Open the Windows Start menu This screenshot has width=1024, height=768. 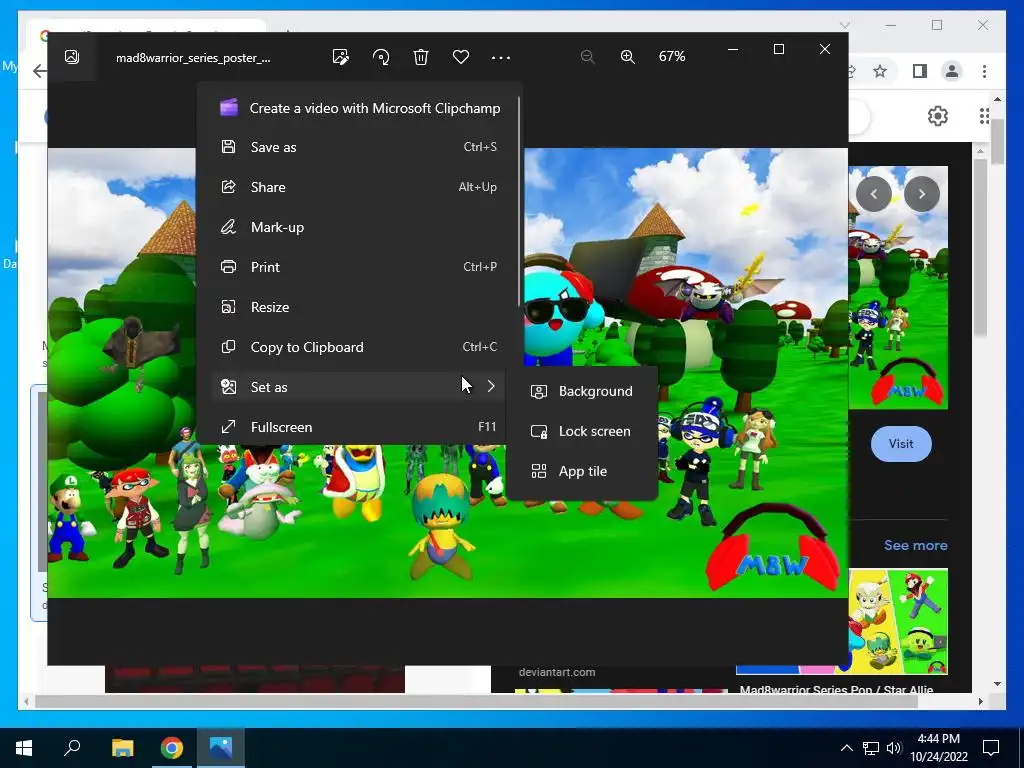click(24, 748)
